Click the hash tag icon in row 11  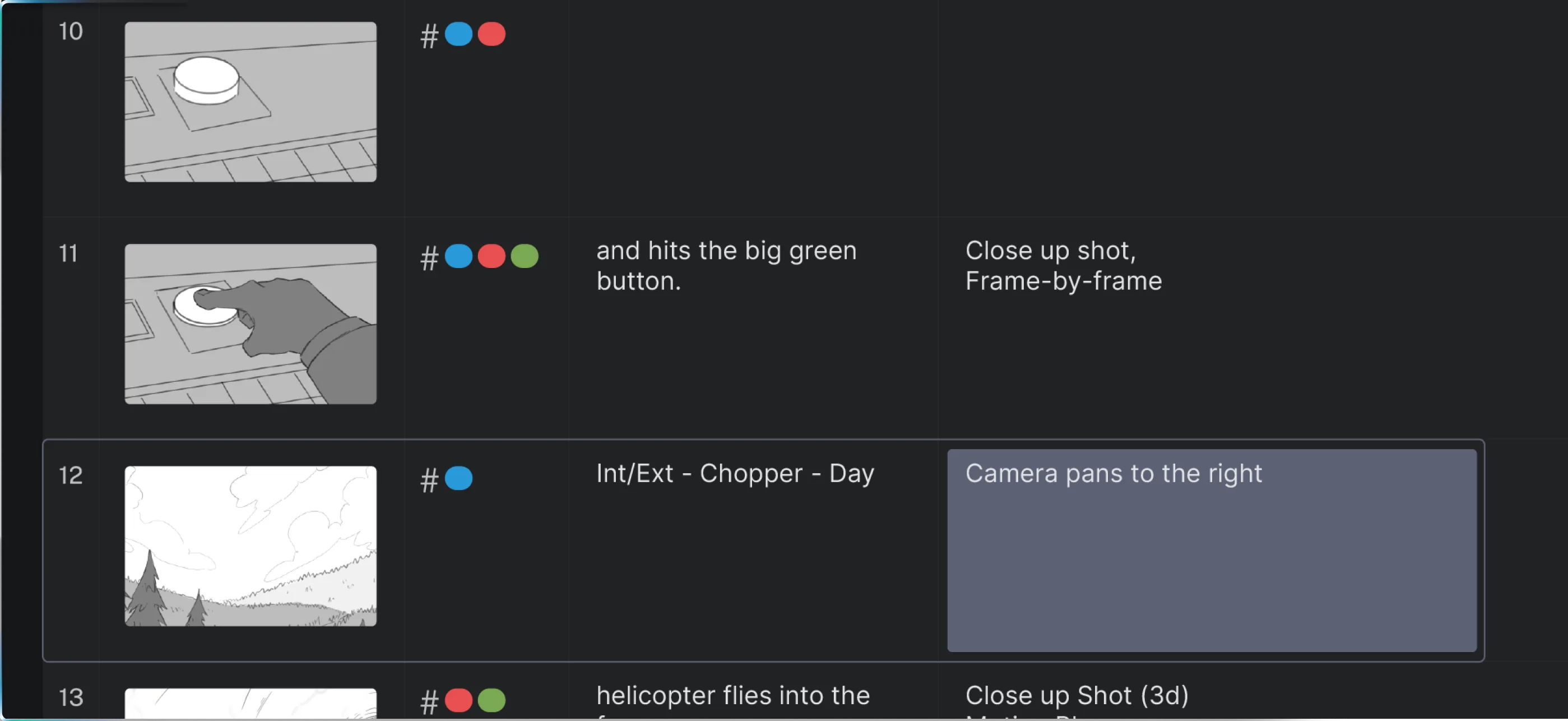point(429,258)
